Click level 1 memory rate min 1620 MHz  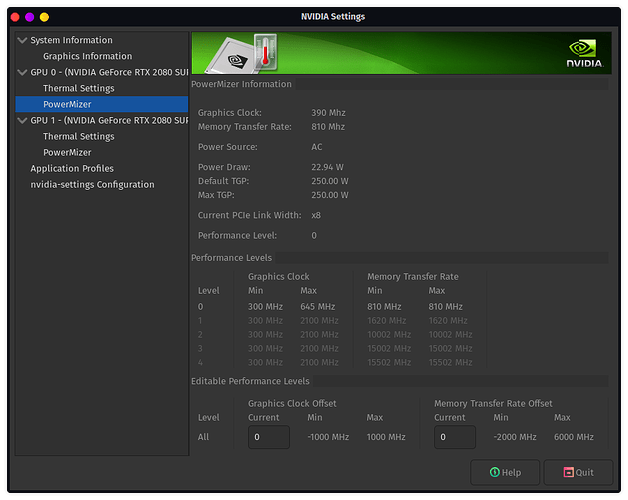(387, 321)
